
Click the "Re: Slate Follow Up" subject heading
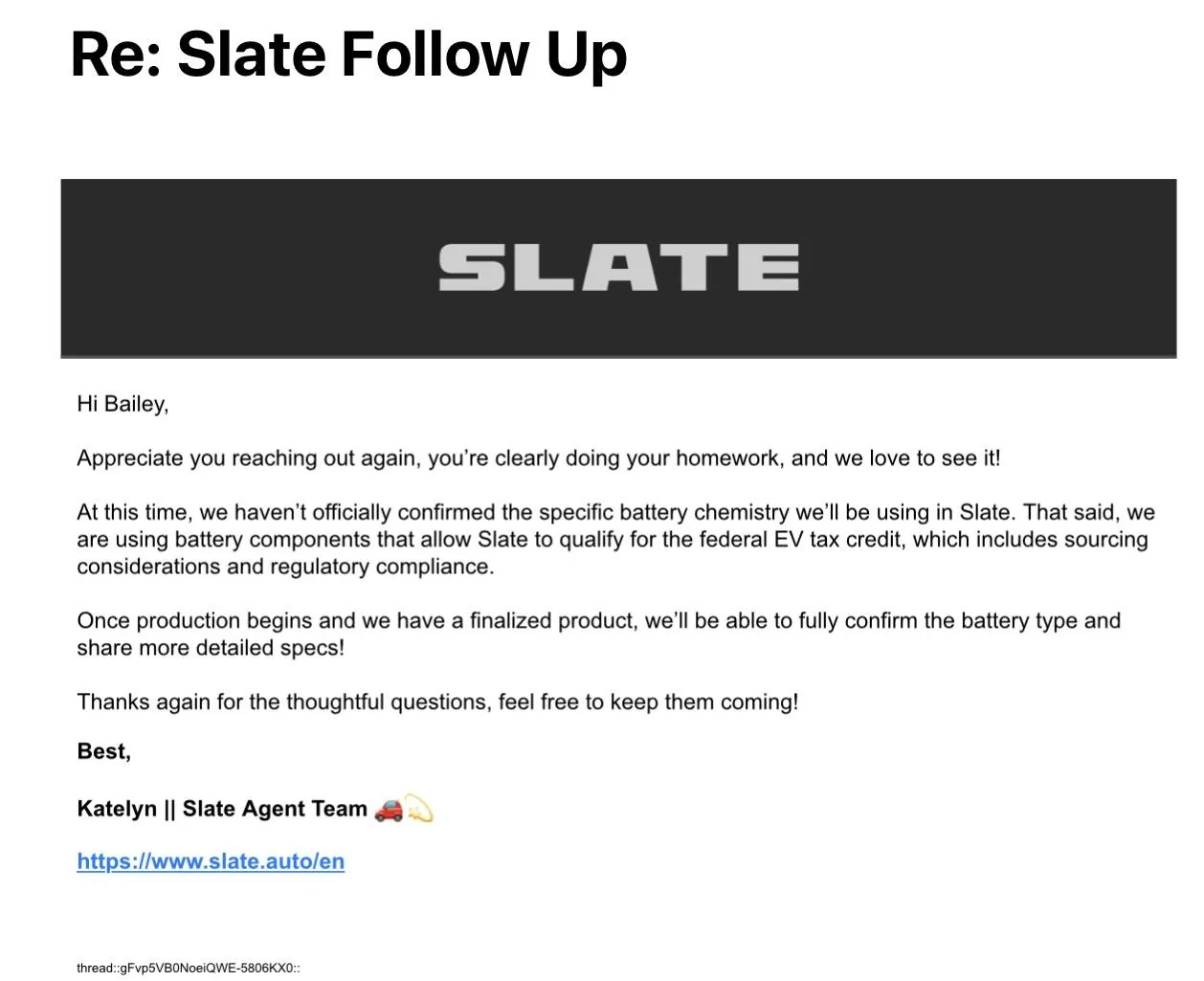click(x=348, y=54)
